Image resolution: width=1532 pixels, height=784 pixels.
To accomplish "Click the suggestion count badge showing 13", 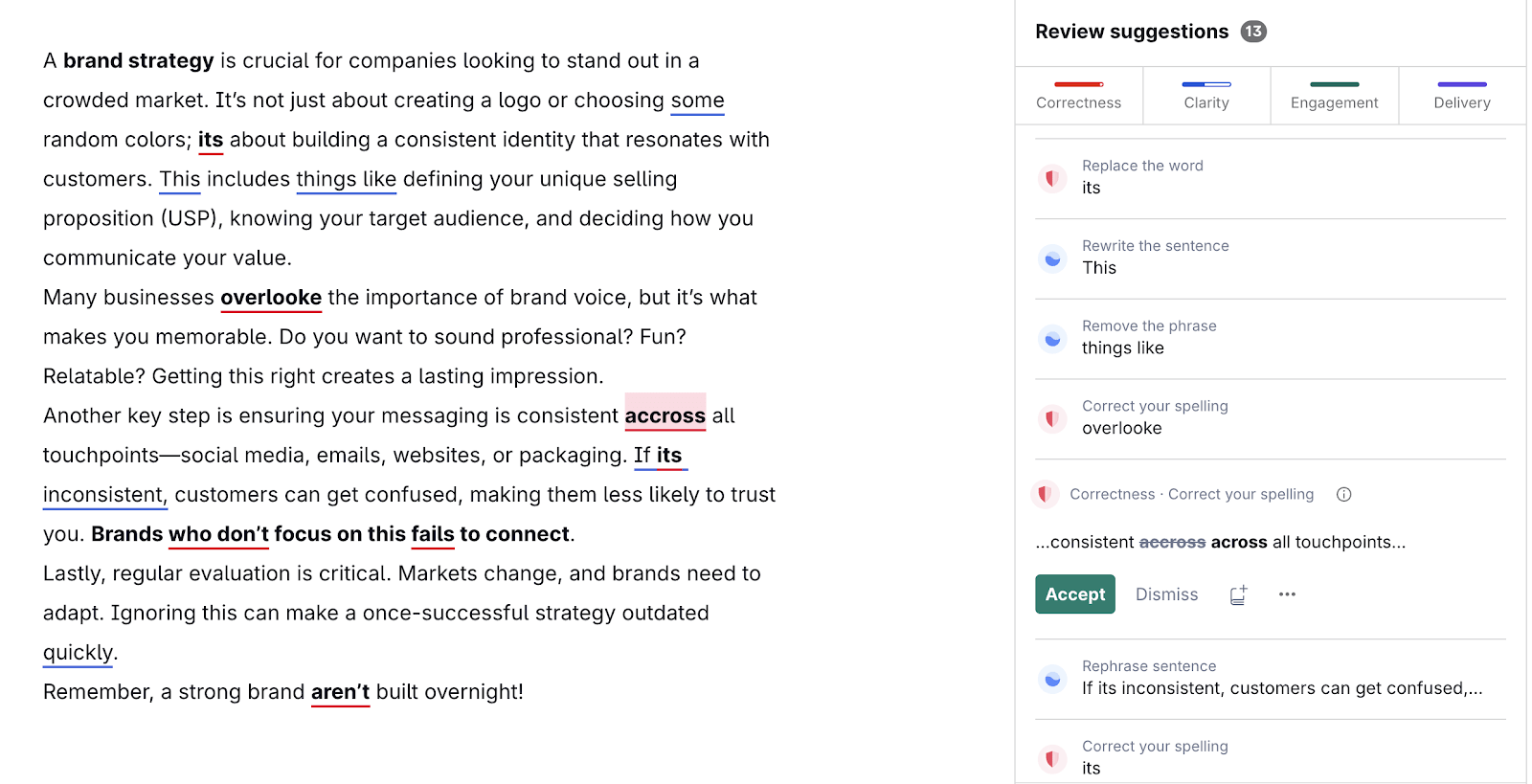I will coord(1254,31).
